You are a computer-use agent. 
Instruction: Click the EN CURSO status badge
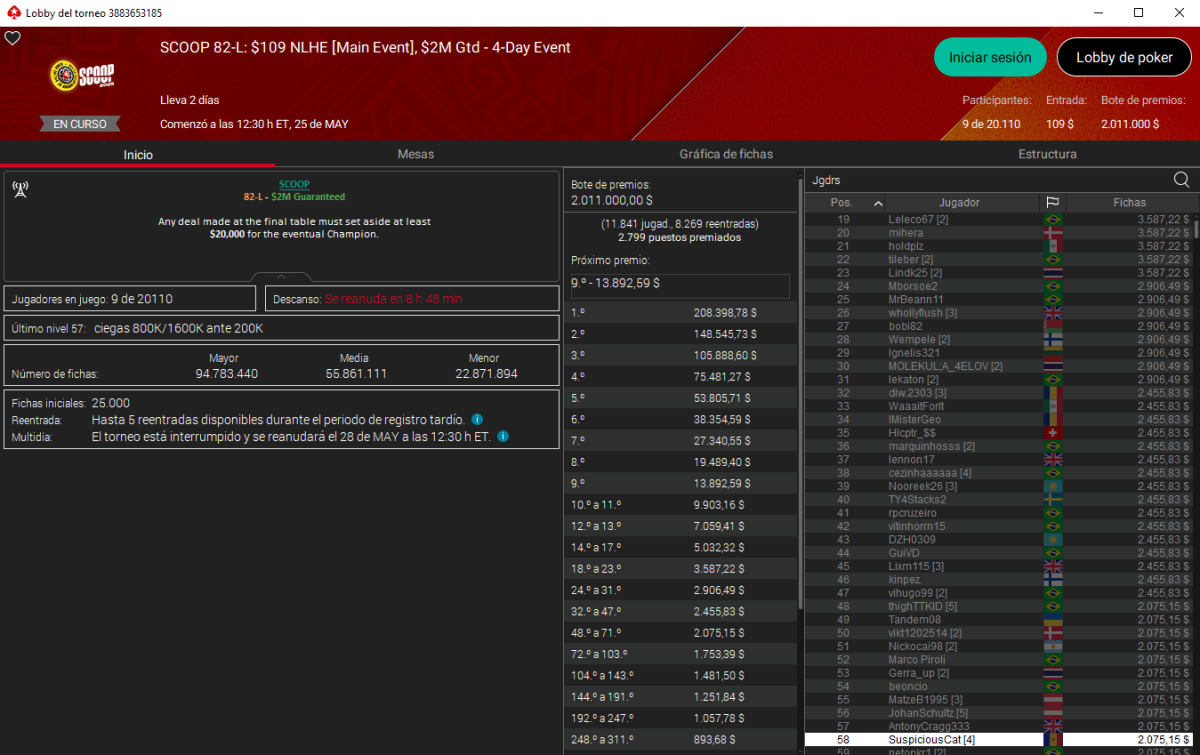click(x=80, y=124)
